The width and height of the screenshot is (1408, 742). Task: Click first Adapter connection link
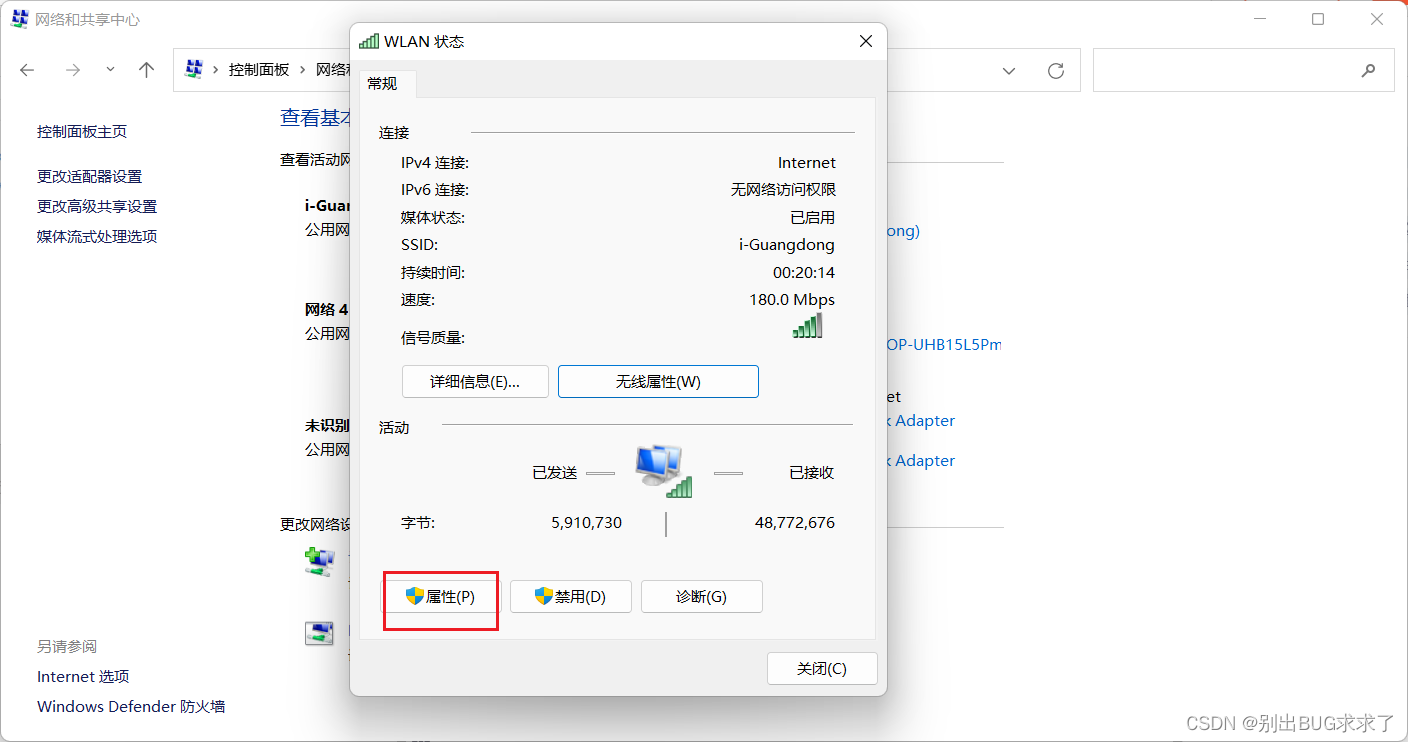pos(921,421)
